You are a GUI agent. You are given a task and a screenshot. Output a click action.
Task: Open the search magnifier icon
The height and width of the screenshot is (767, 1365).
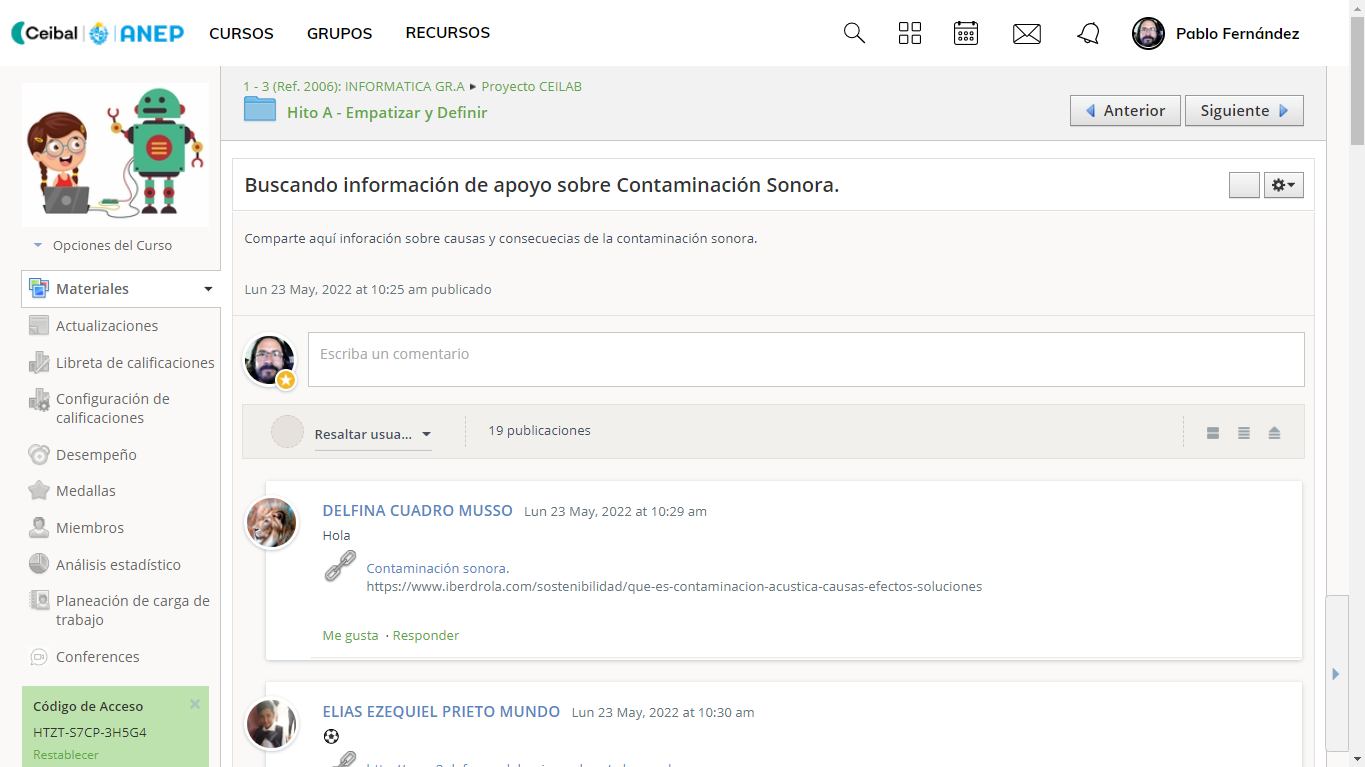tap(854, 33)
